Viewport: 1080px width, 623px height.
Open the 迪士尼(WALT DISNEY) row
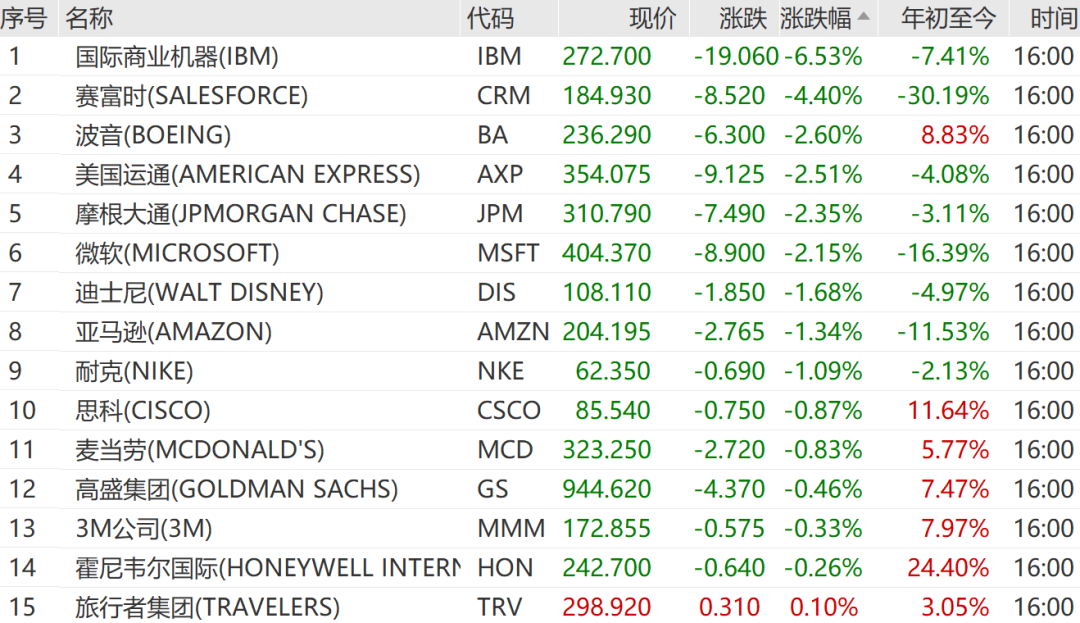199,292
